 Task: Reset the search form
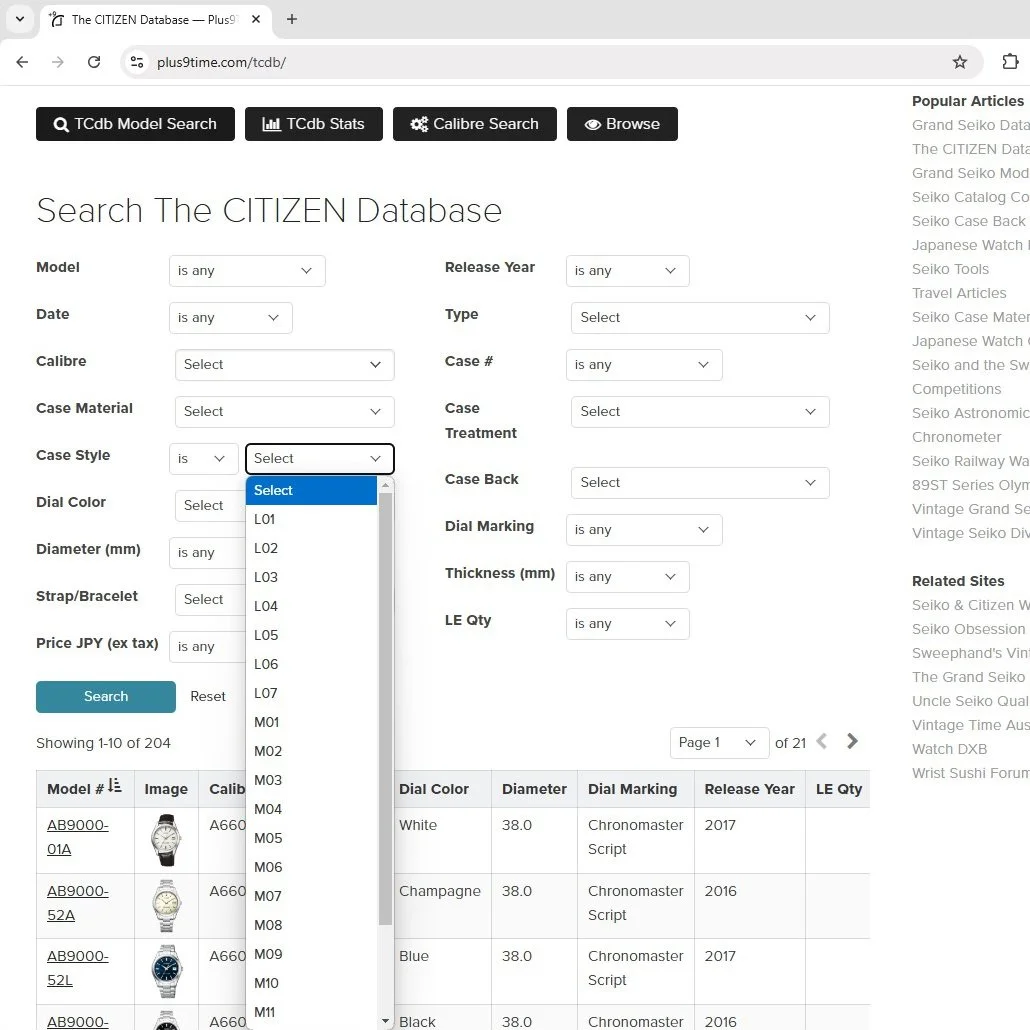[208, 696]
